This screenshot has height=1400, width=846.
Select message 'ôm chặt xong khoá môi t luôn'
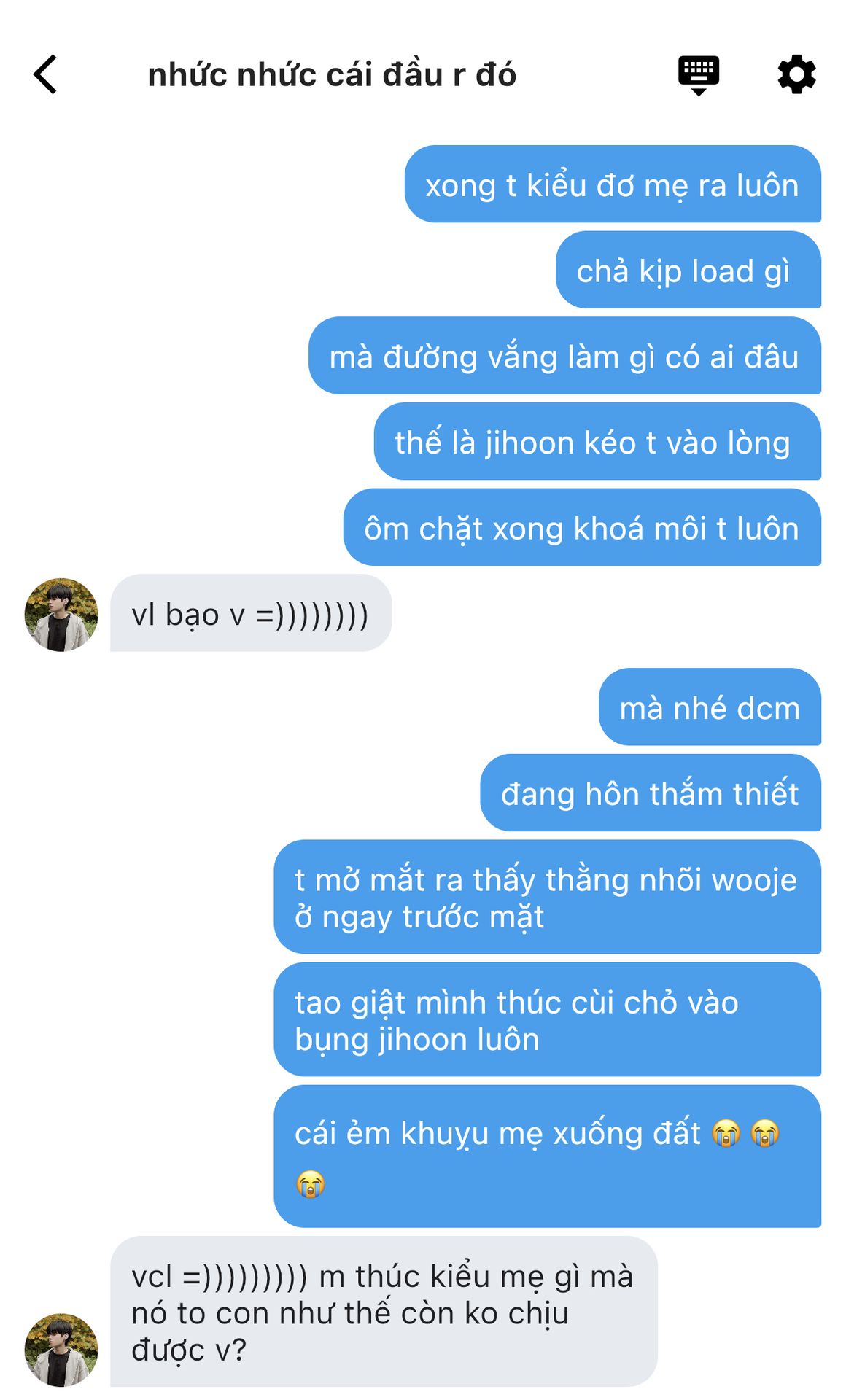click(582, 527)
